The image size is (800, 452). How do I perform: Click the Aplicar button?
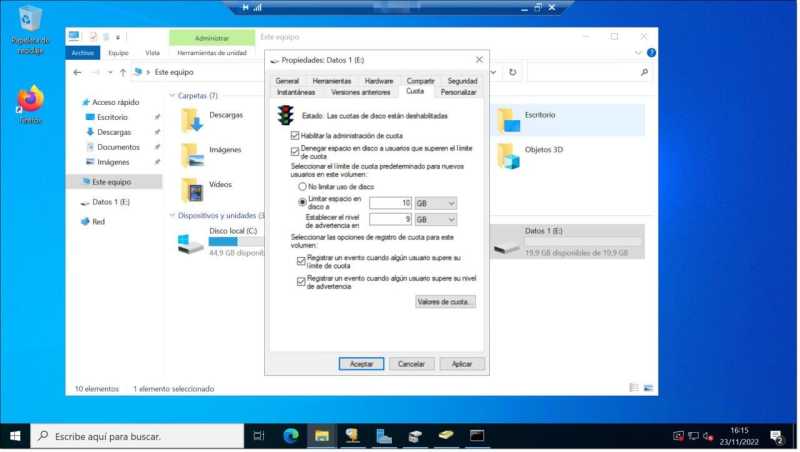click(462, 364)
